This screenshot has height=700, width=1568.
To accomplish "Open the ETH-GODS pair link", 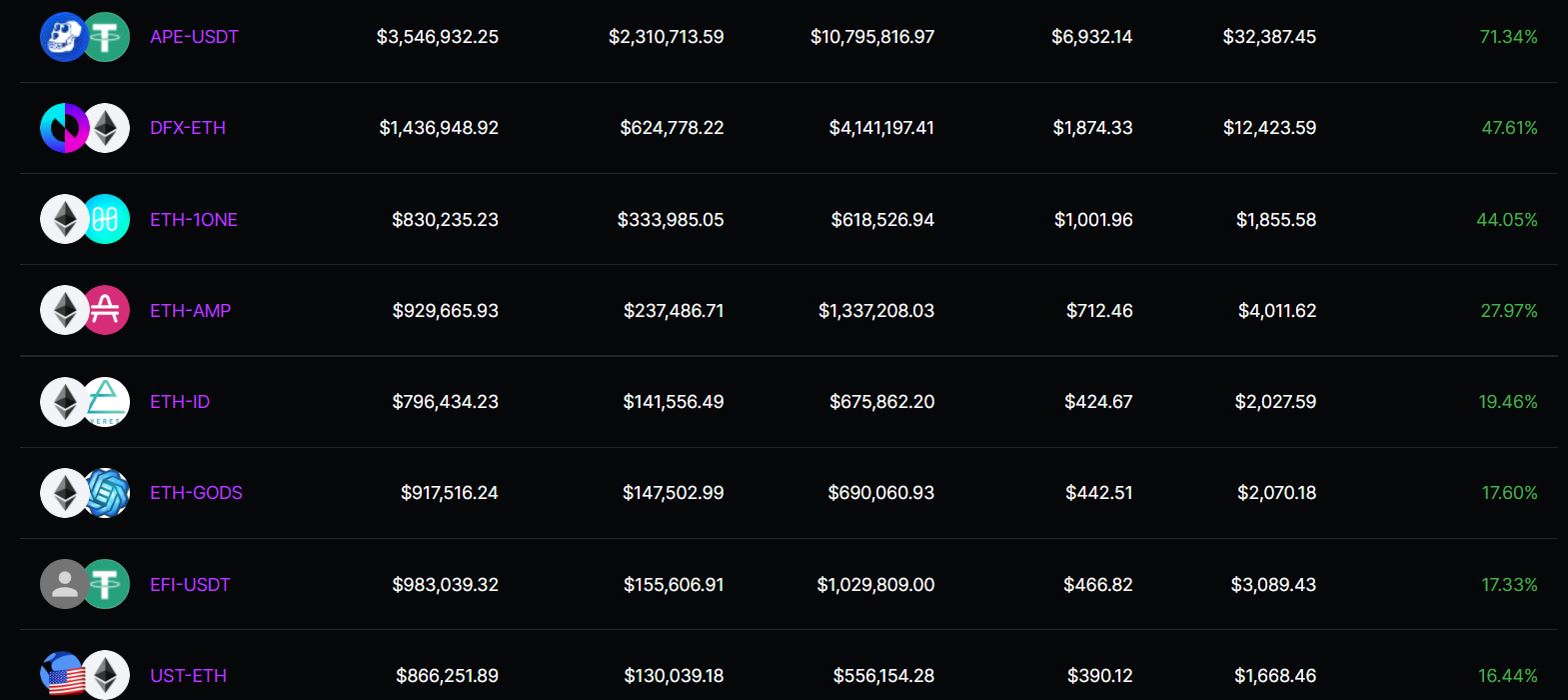I will point(196,493).
